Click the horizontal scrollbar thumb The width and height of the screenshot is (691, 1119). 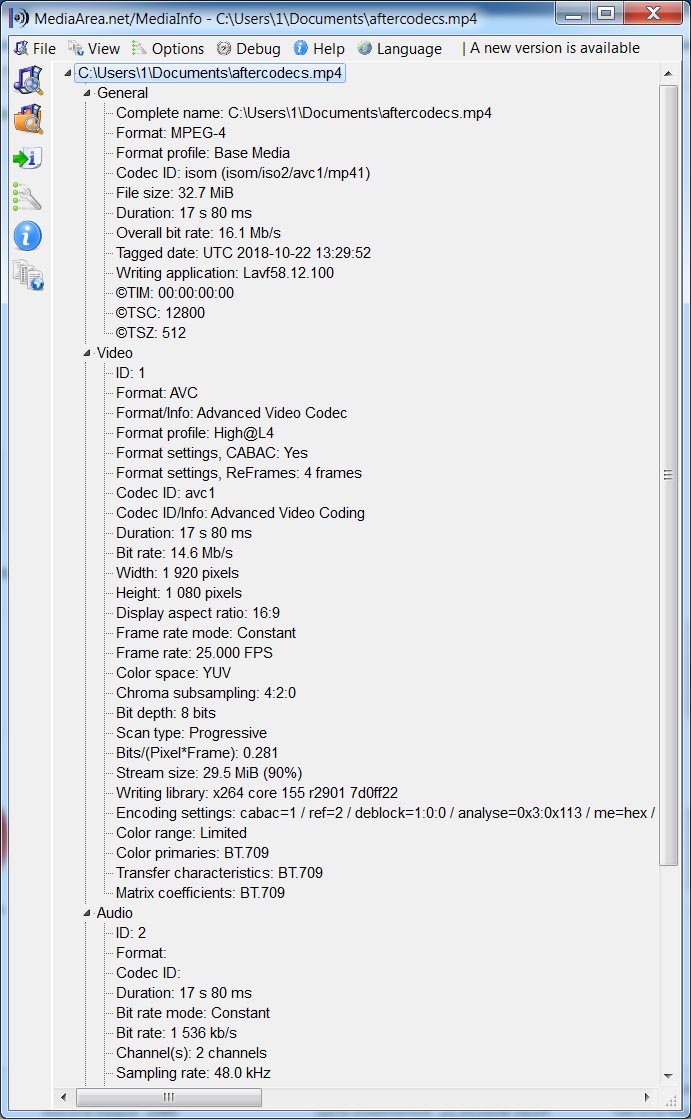[168, 1097]
